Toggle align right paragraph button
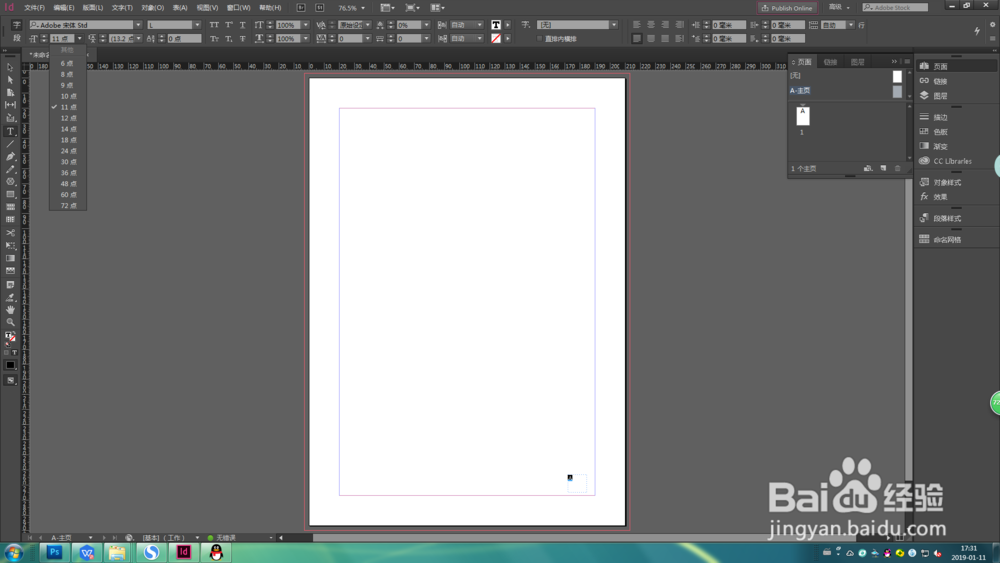 tap(665, 25)
